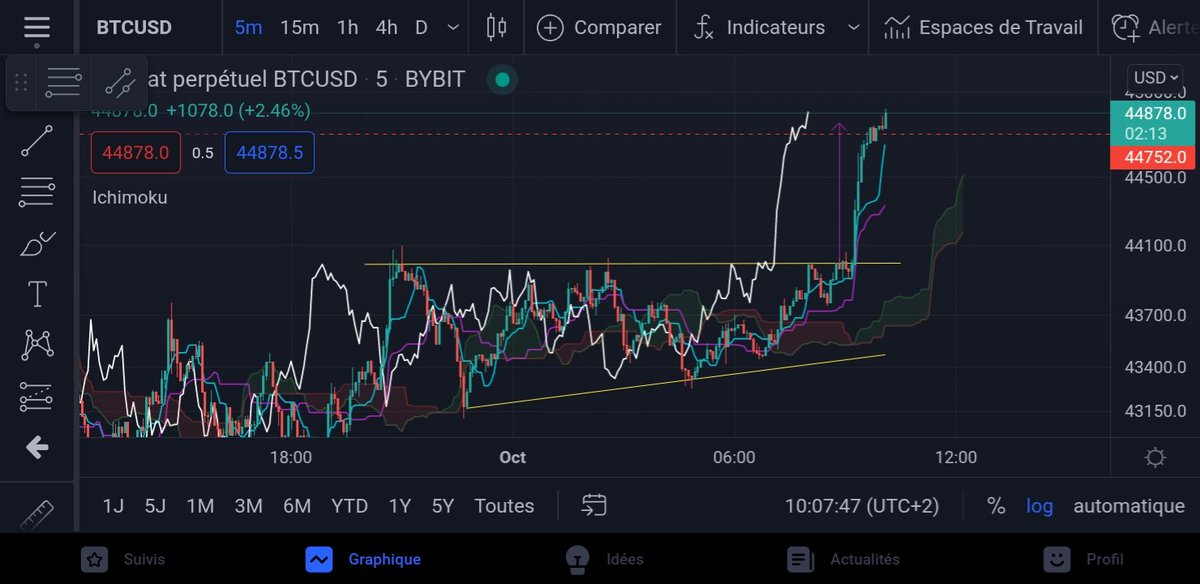
Task: Collapse the drawing toolbar with back arrow
Action: (37, 447)
